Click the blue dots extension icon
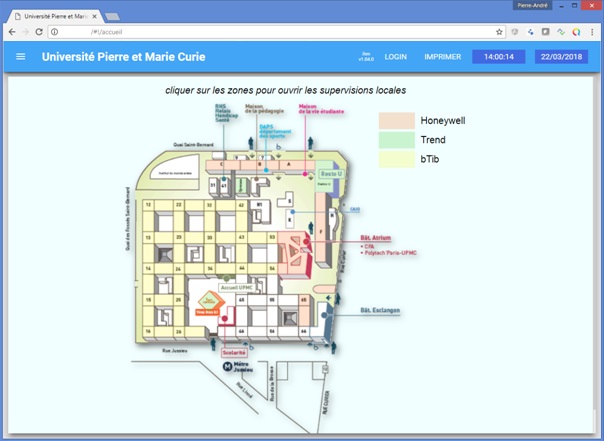The width and height of the screenshot is (604, 441). click(x=530, y=32)
